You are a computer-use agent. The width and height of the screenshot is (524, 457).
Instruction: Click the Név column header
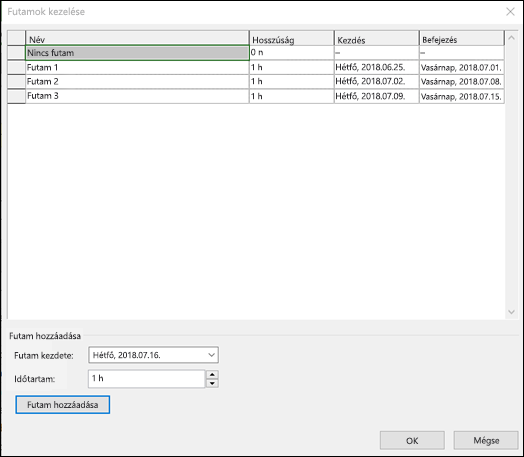pos(137,38)
